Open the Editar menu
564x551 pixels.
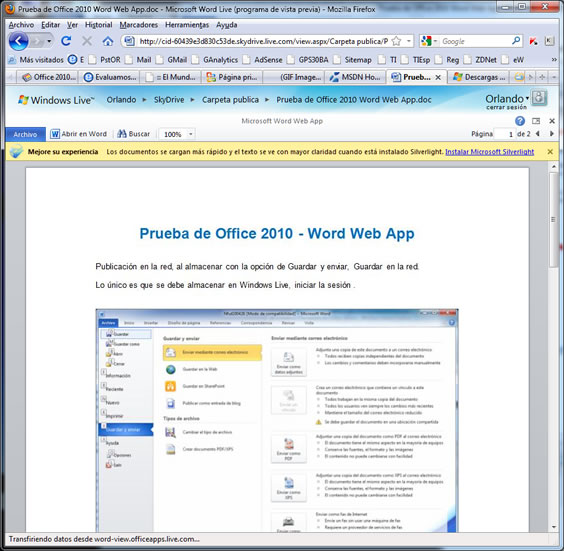pos(50,25)
